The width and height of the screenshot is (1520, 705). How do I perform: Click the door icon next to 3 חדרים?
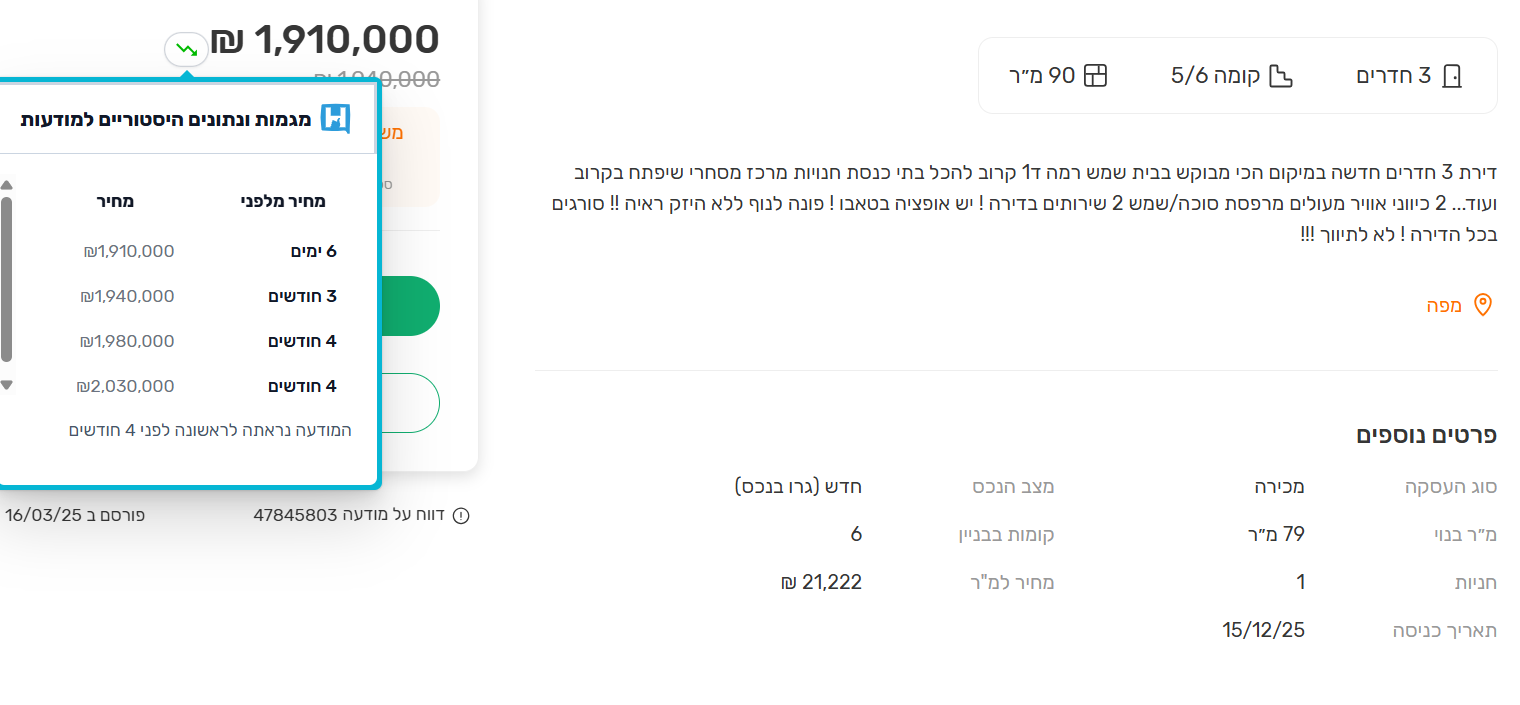(1452, 76)
